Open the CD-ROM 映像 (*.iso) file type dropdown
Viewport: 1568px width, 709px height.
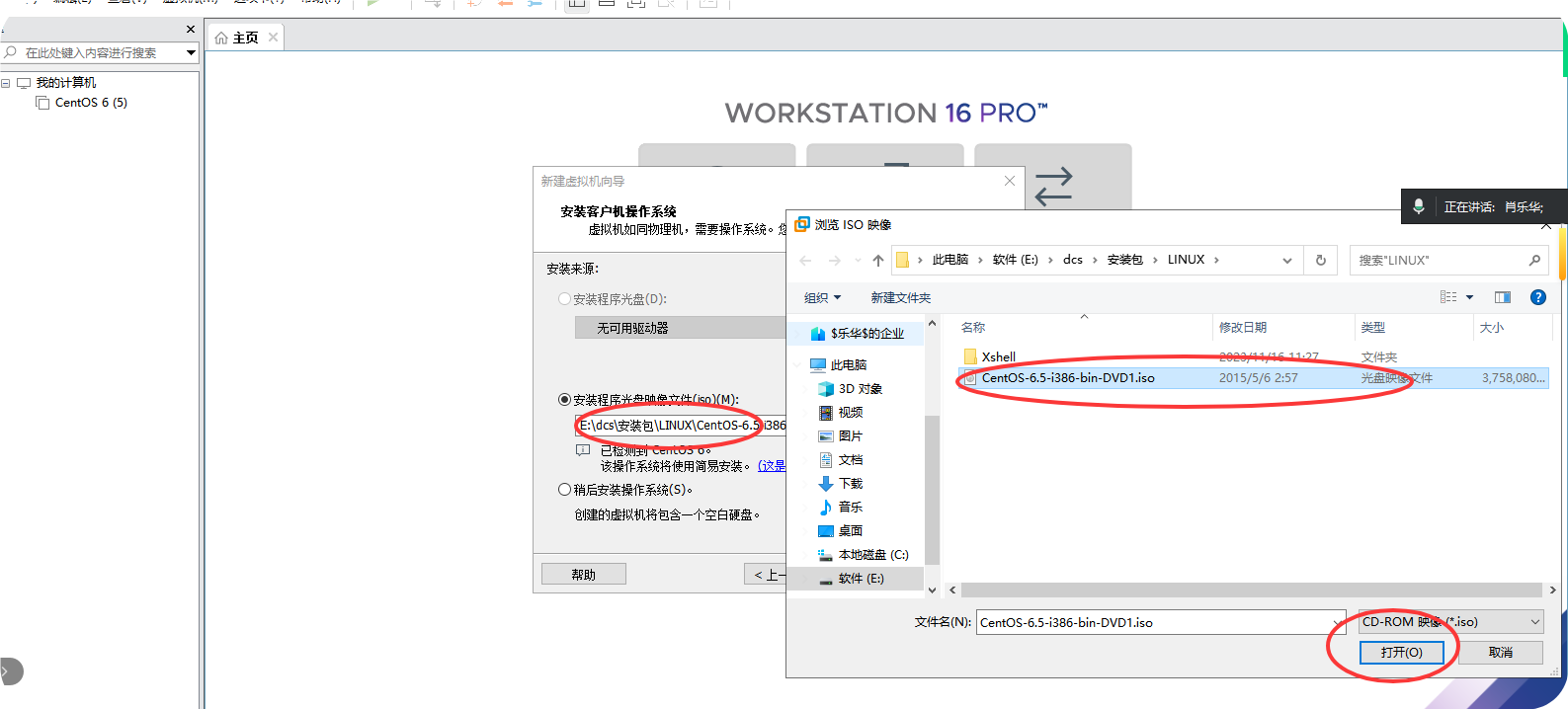(x=1450, y=622)
